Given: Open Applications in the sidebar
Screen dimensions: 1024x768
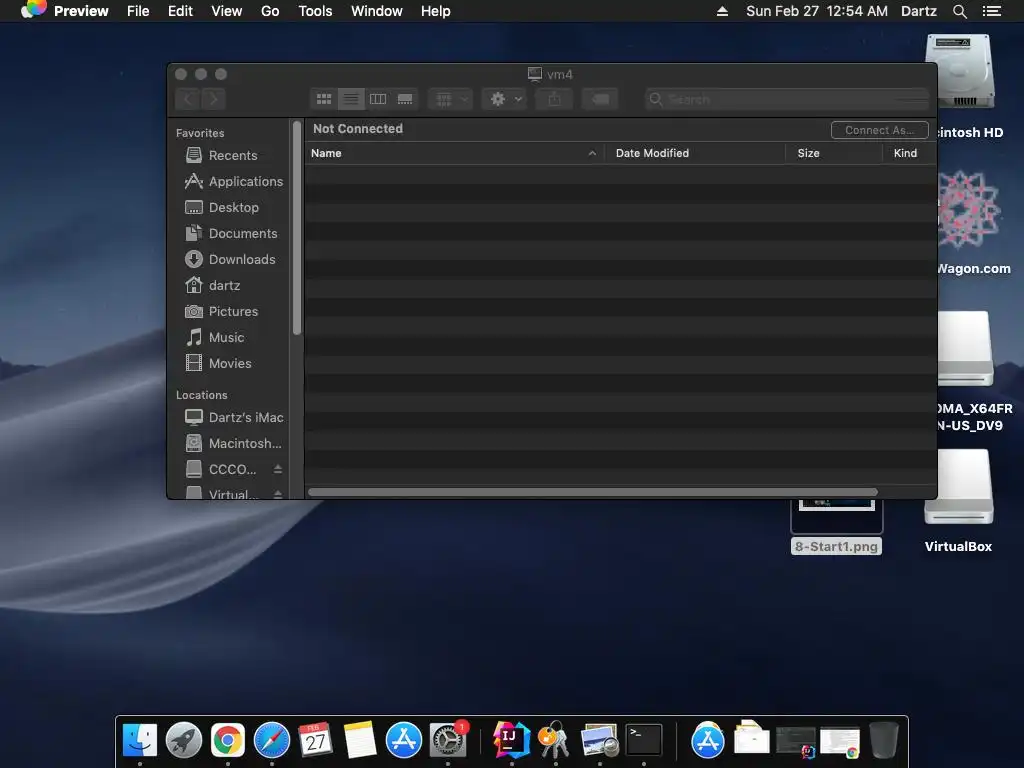Looking at the screenshot, I should point(234,182).
